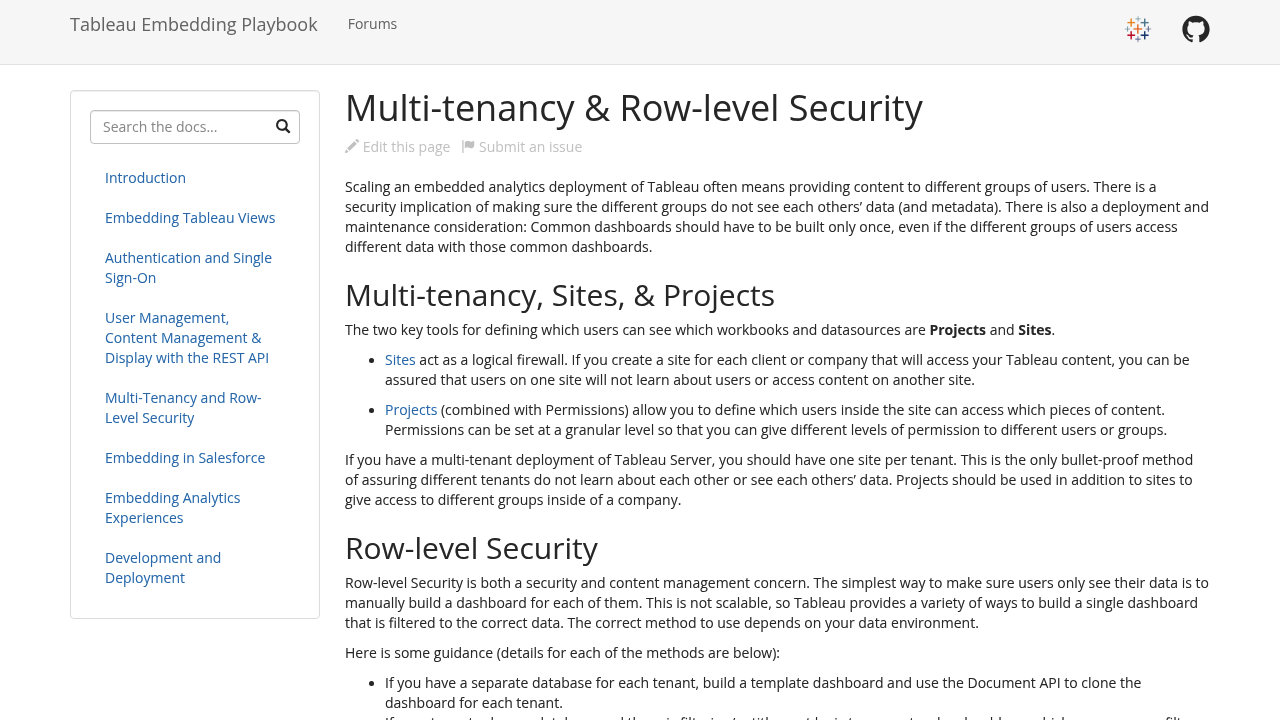
Task: Click the Multi-tenancy, Sites, & Projects heading
Action: coord(560,296)
